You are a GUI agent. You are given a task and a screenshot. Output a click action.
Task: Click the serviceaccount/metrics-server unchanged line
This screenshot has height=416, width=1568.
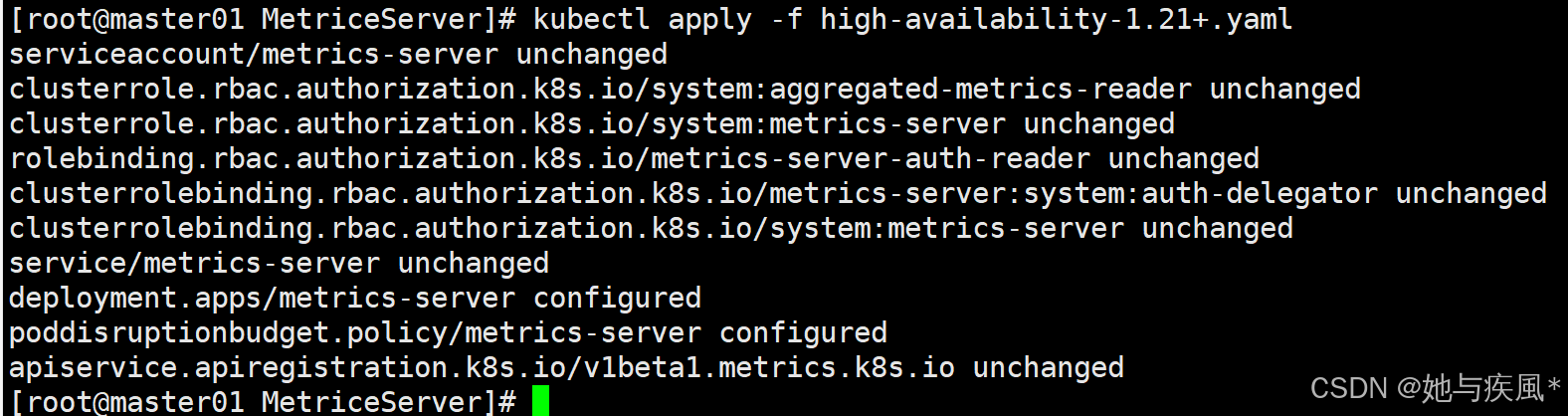pyautogui.click(x=338, y=54)
